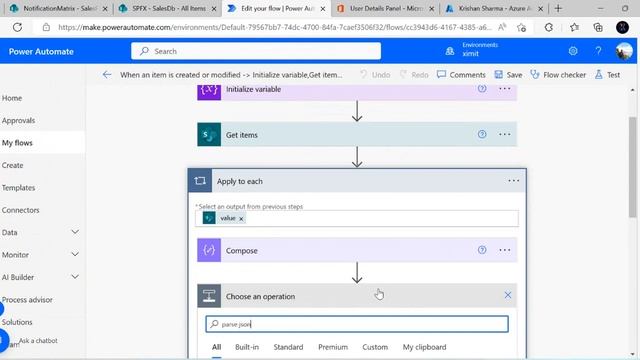
Task: Click help icon on Get items step
Action: (x=482, y=134)
